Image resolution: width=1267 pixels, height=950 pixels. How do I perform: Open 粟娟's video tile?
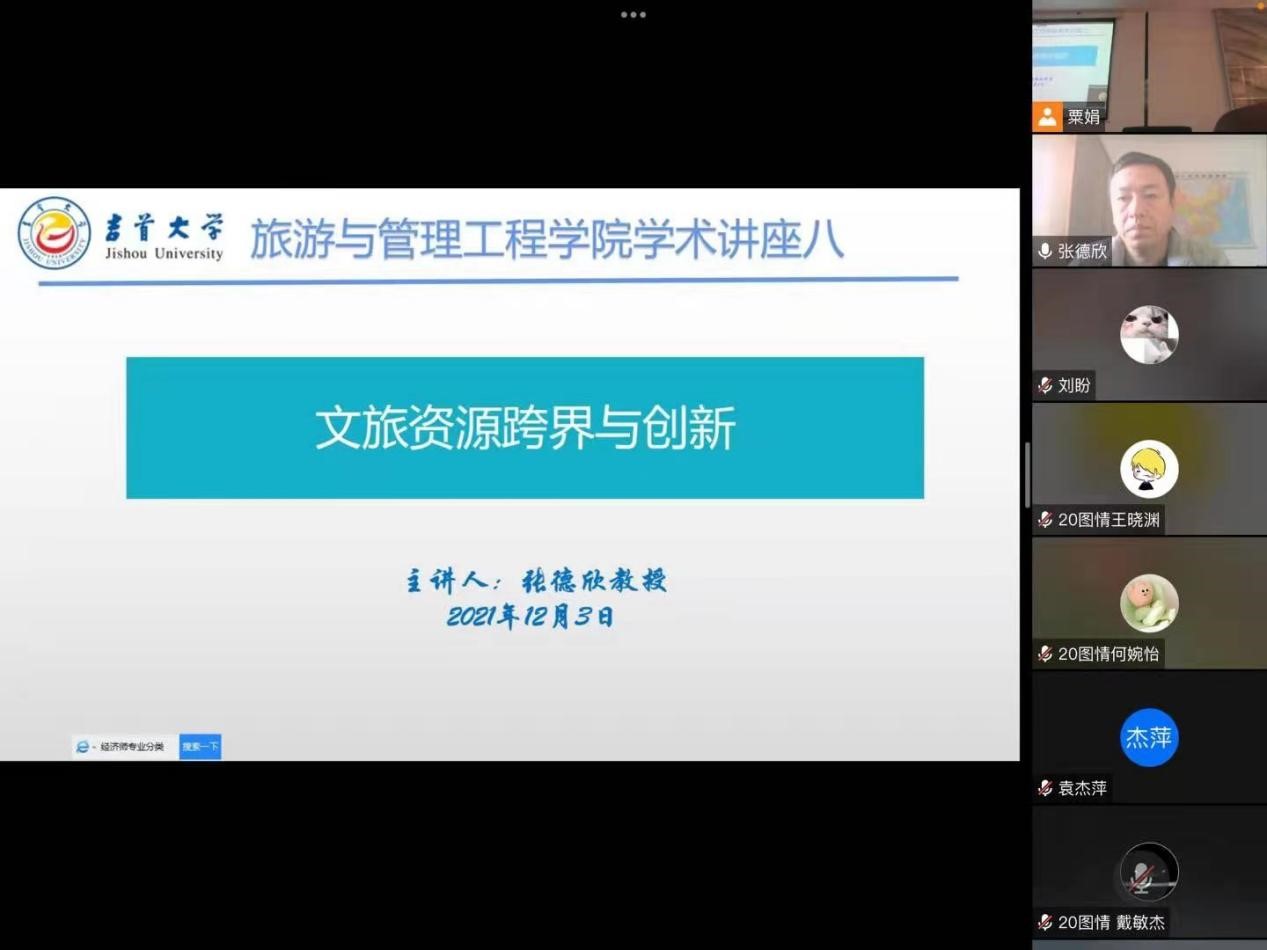pos(1149,60)
